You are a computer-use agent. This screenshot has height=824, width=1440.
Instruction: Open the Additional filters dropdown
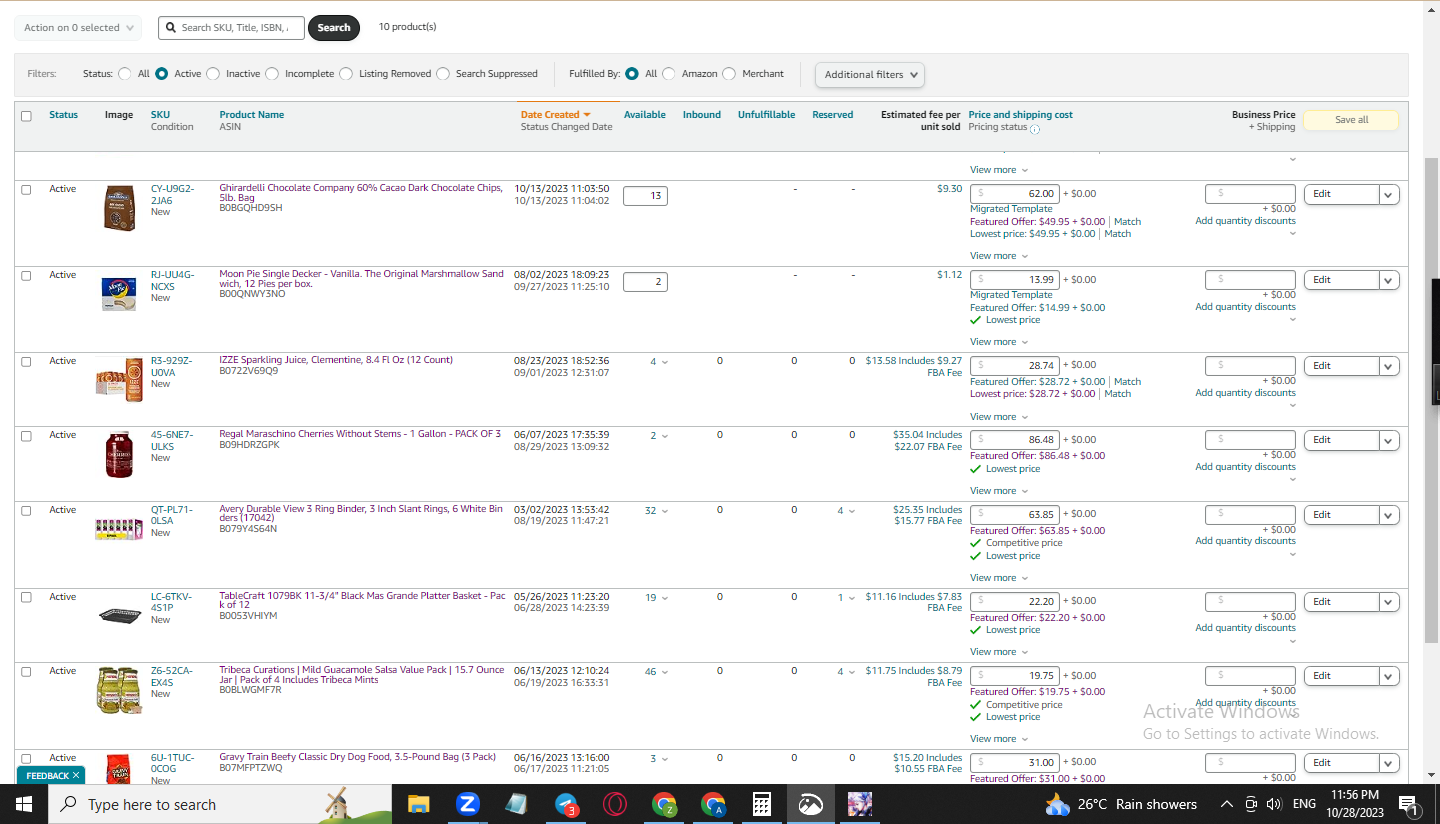click(x=870, y=74)
